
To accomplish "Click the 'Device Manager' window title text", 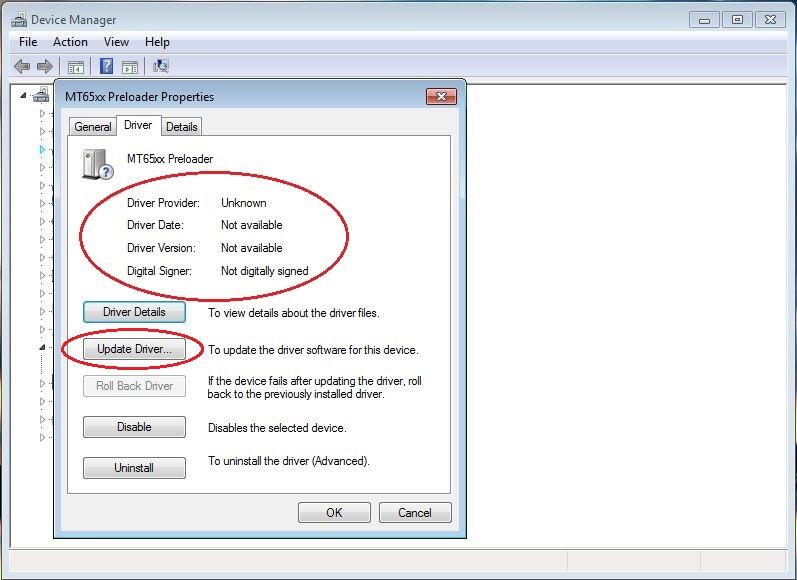I will click(x=74, y=20).
